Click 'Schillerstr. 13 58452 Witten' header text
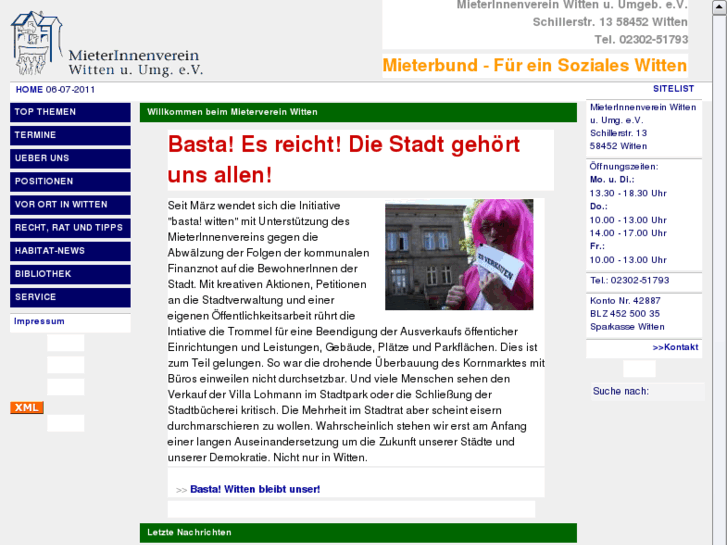 coord(610,22)
